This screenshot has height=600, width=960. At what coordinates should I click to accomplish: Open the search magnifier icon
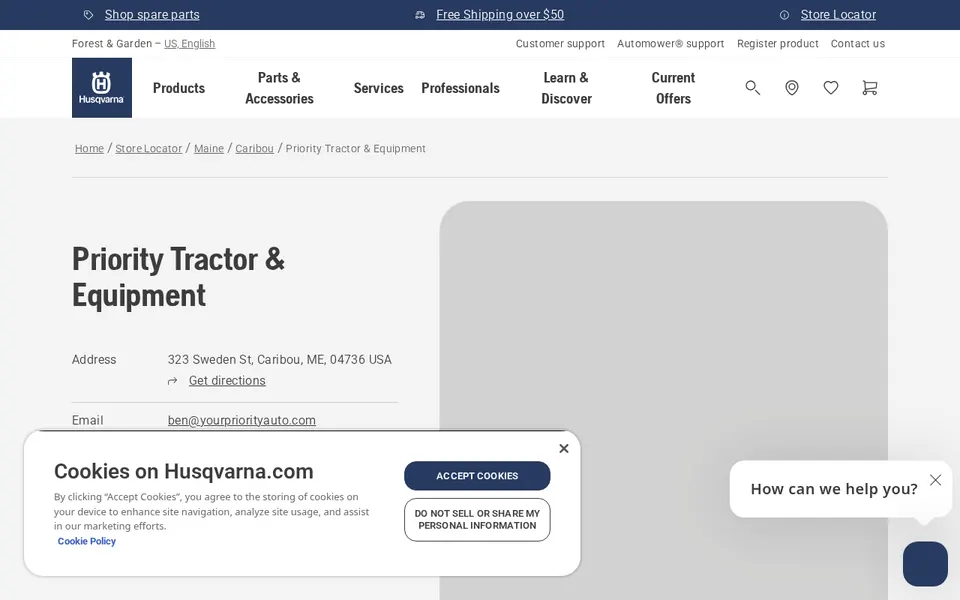(x=752, y=88)
